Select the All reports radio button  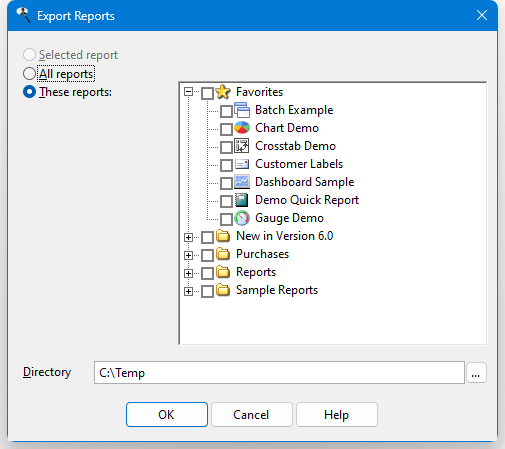[29, 74]
